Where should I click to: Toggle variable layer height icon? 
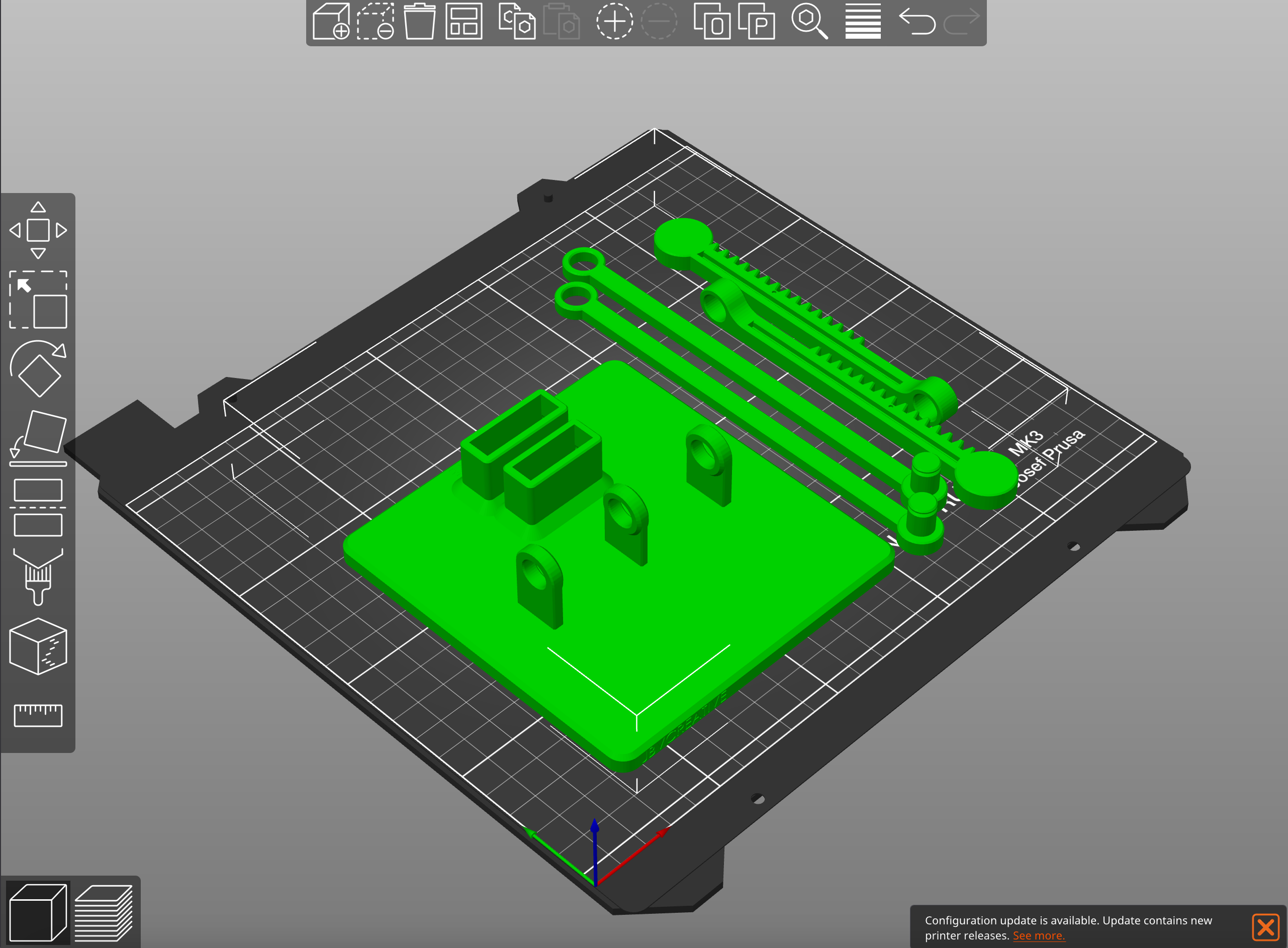(x=863, y=22)
